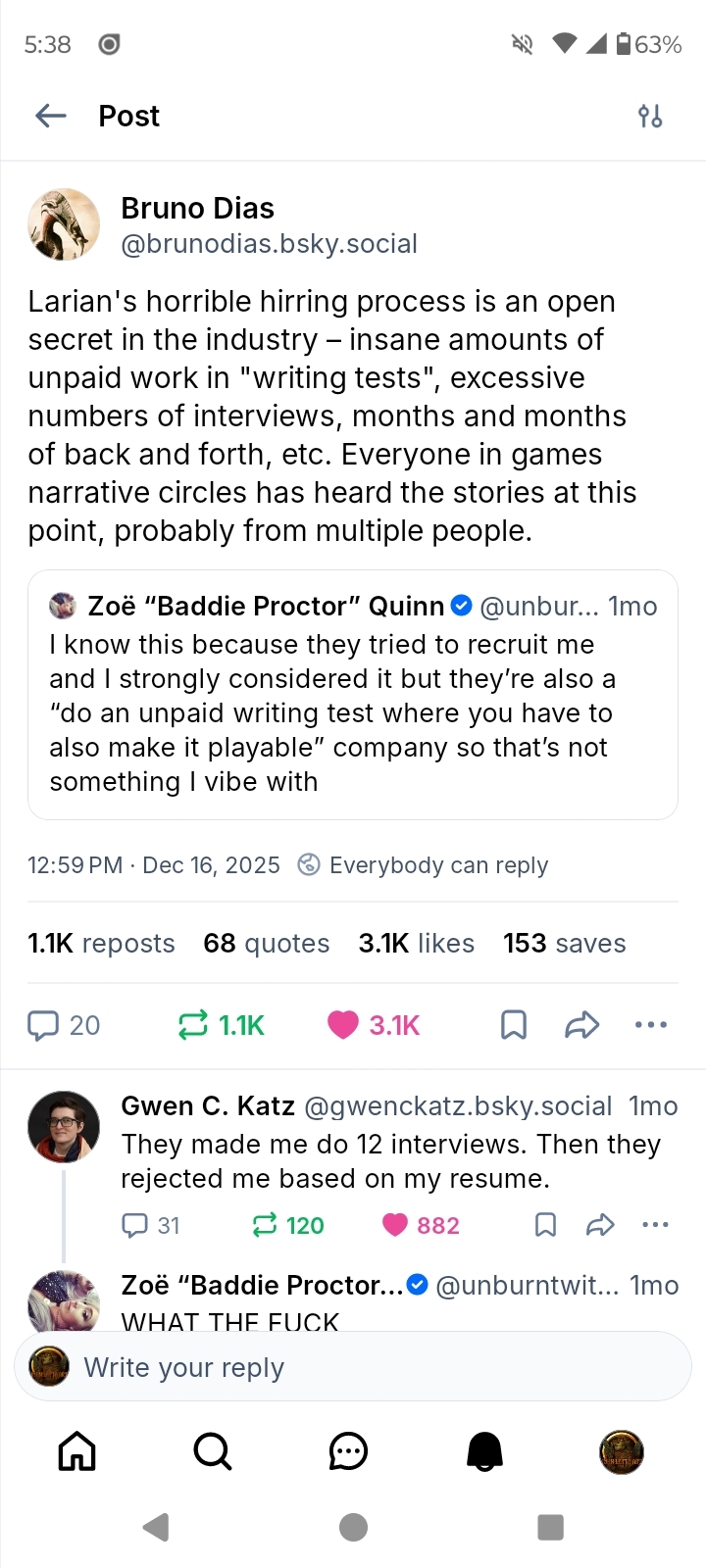Viewport: 706px width, 1568px height.
Task: Open more options on main post
Action: [650, 1025]
